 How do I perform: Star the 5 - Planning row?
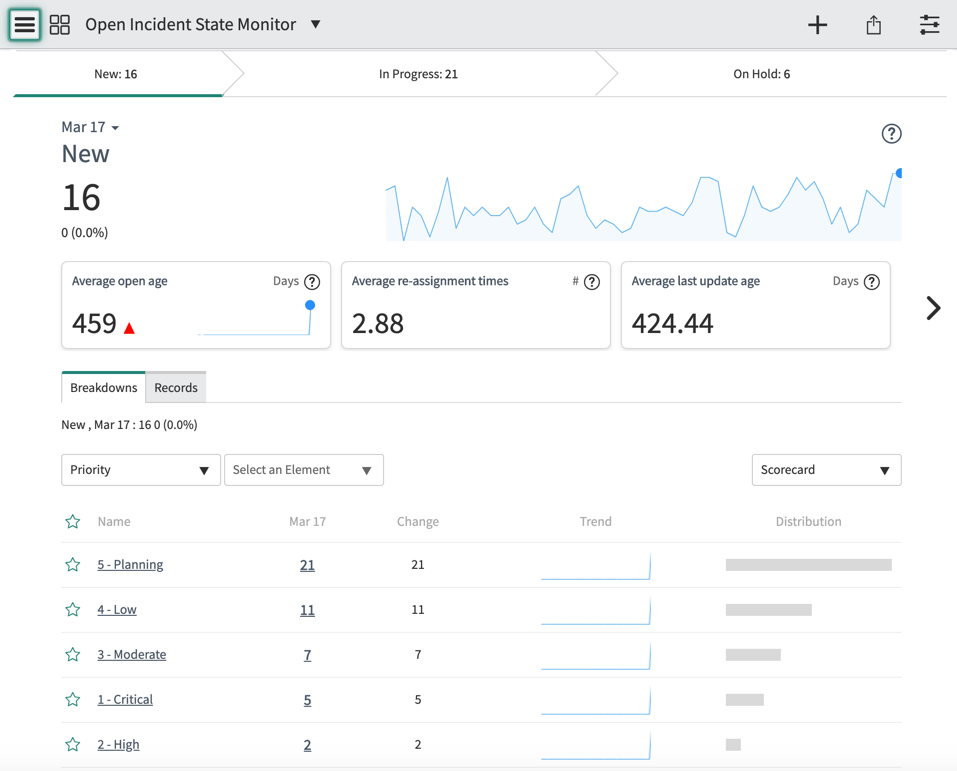[x=73, y=565]
